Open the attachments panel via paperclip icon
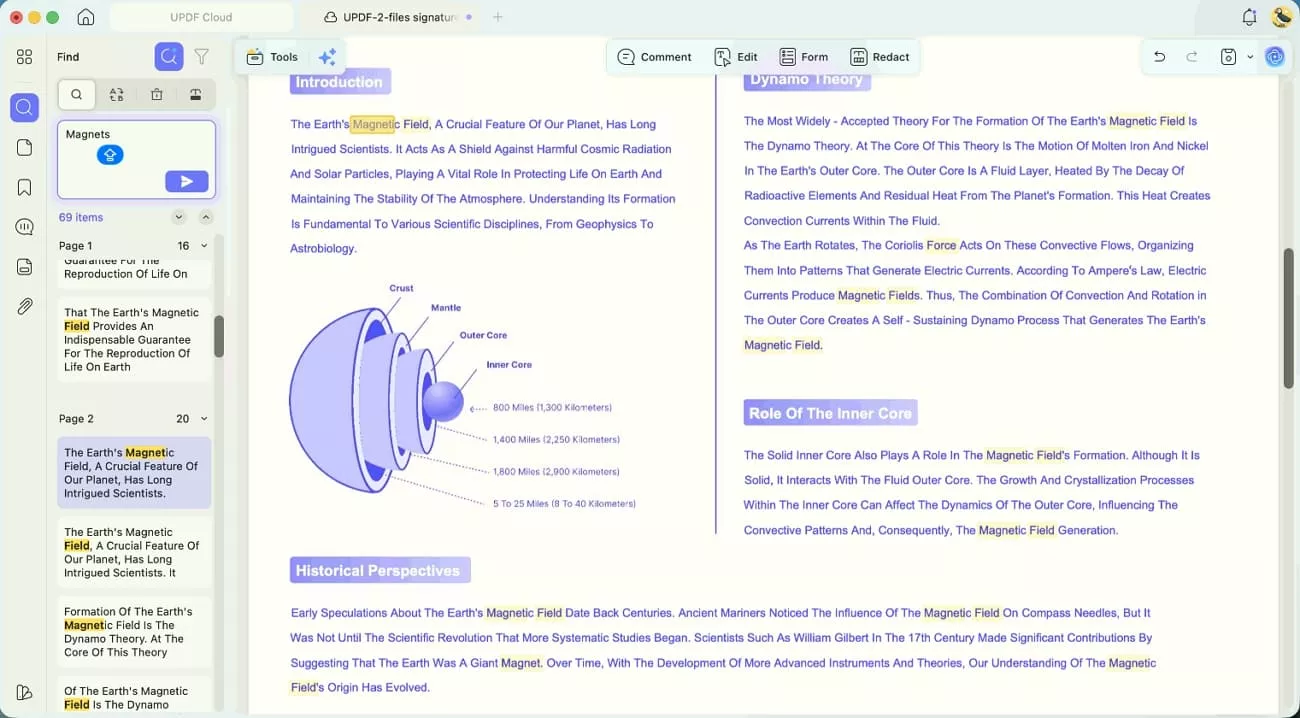The image size is (1300, 718). [x=24, y=306]
